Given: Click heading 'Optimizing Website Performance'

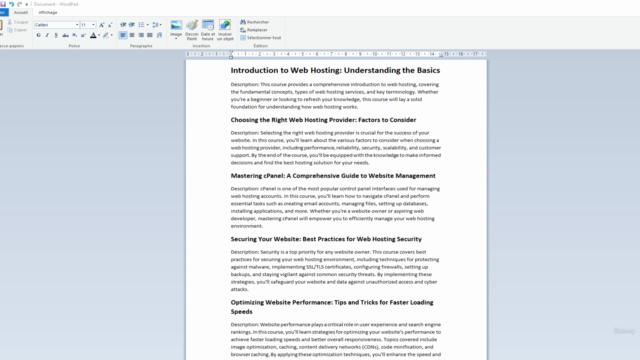Looking at the screenshot, I should coord(332,307).
